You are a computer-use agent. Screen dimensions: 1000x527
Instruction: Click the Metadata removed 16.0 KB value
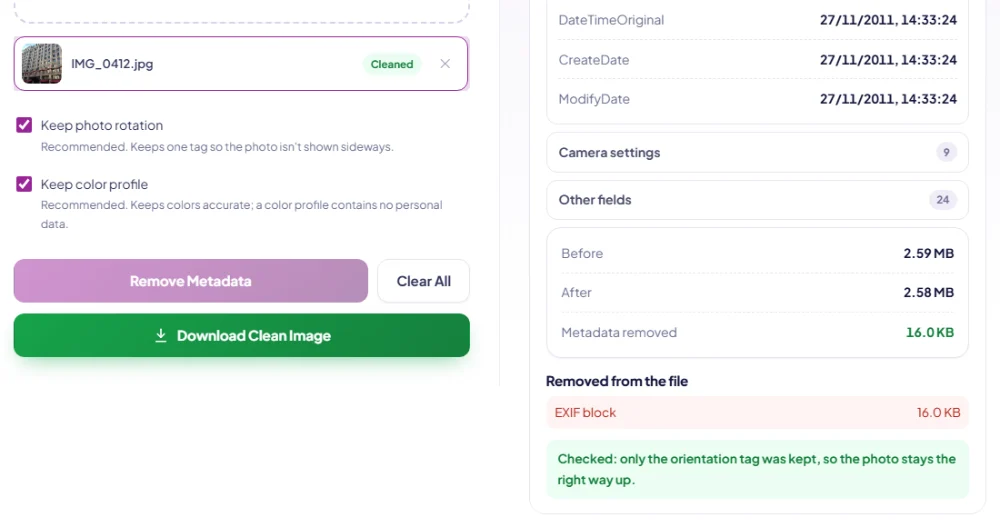[x=930, y=332]
